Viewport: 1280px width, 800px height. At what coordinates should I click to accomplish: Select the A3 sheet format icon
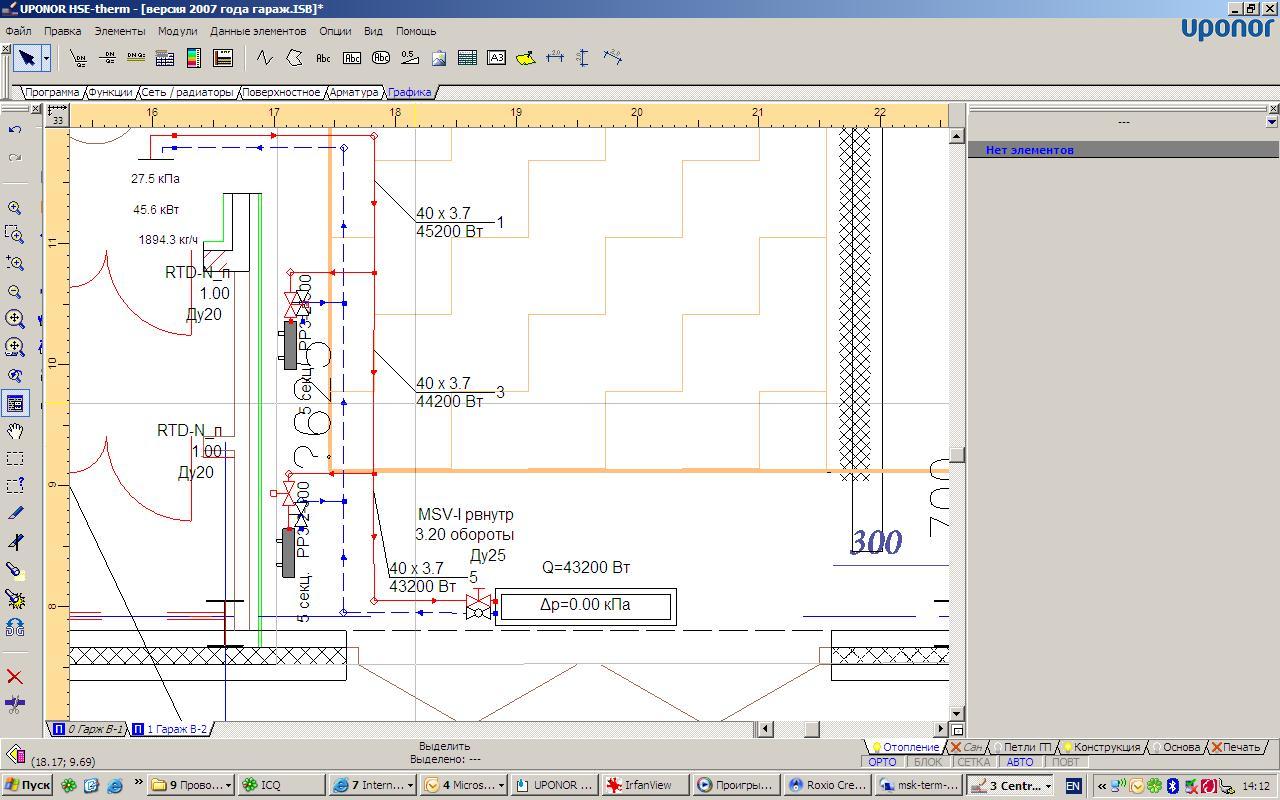[x=496, y=58]
